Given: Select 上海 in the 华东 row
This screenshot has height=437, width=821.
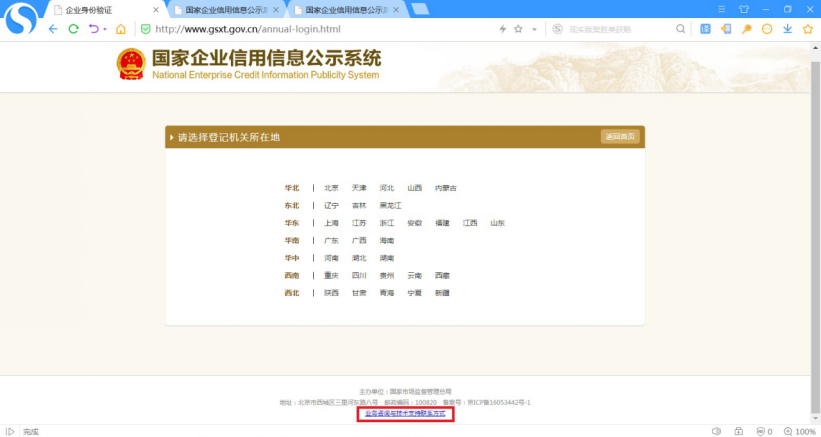Looking at the screenshot, I should [331, 223].
